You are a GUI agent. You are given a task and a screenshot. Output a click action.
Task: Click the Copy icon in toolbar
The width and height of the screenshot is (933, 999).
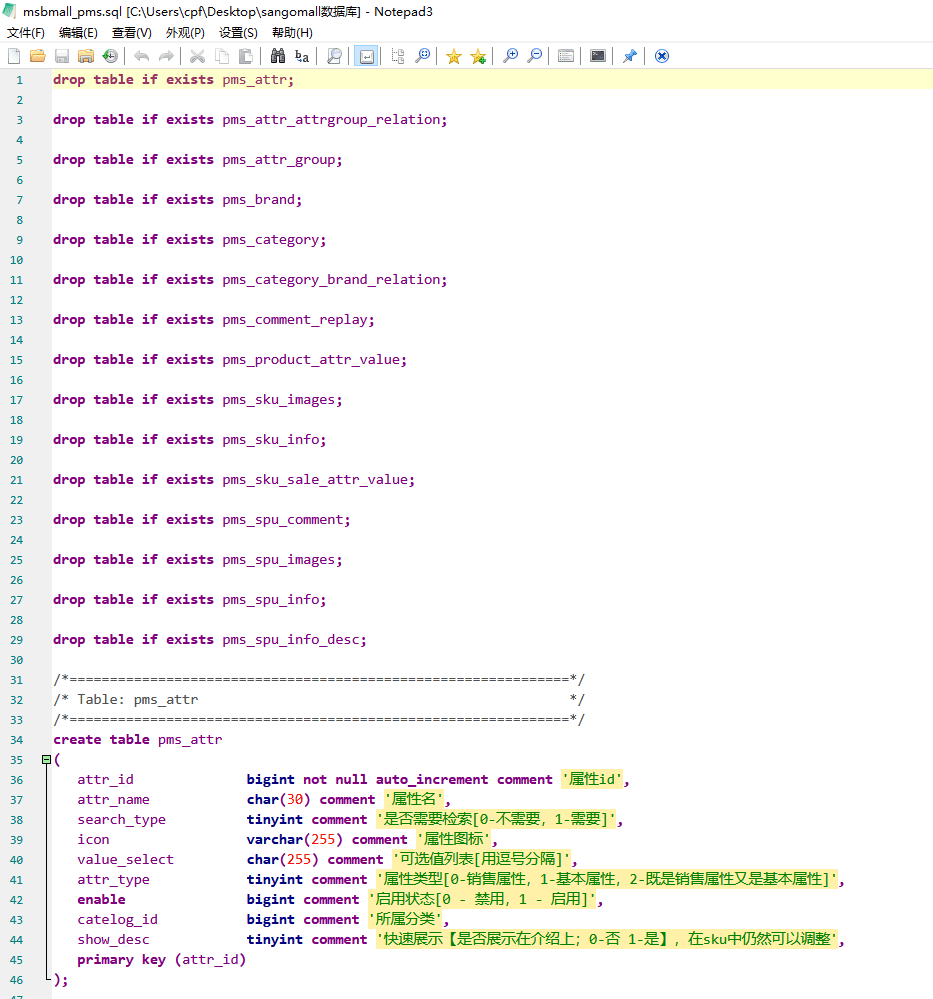tap(222, 56)
